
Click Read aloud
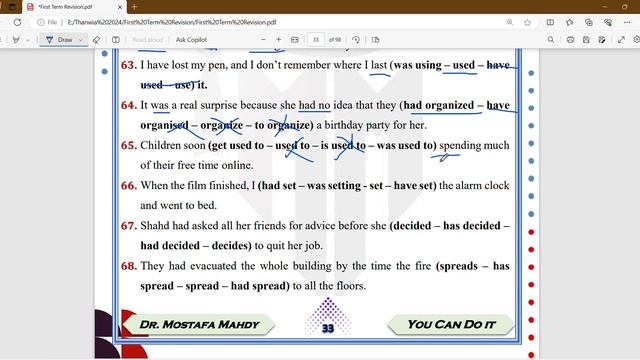pos(147,40)
